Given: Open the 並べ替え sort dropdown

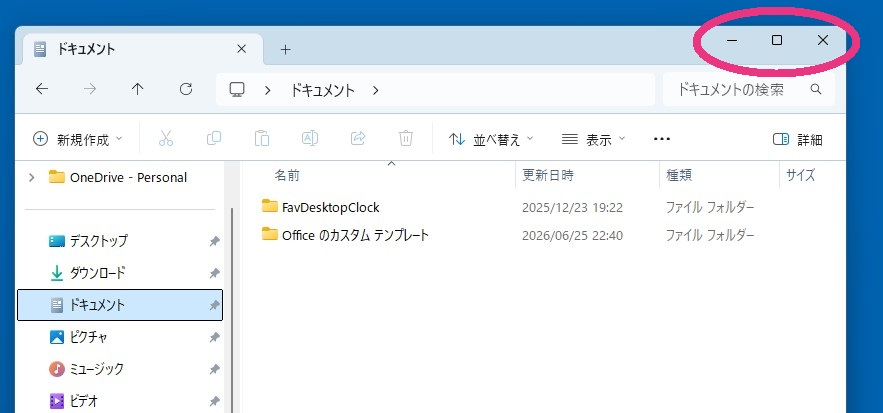Looking at the screenshot, I should click(x=492, y=139).
